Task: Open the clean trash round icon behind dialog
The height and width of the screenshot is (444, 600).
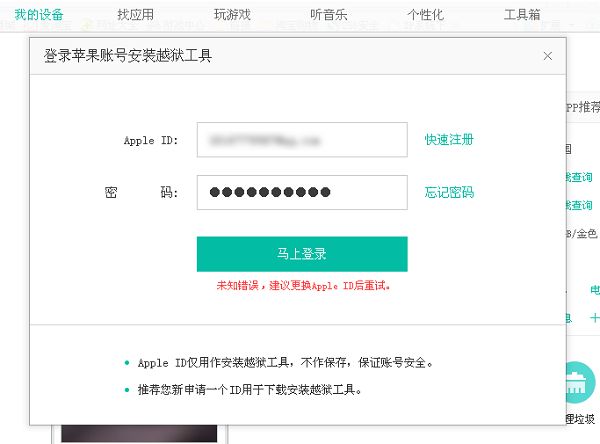Action: click(x=580, y=382)
